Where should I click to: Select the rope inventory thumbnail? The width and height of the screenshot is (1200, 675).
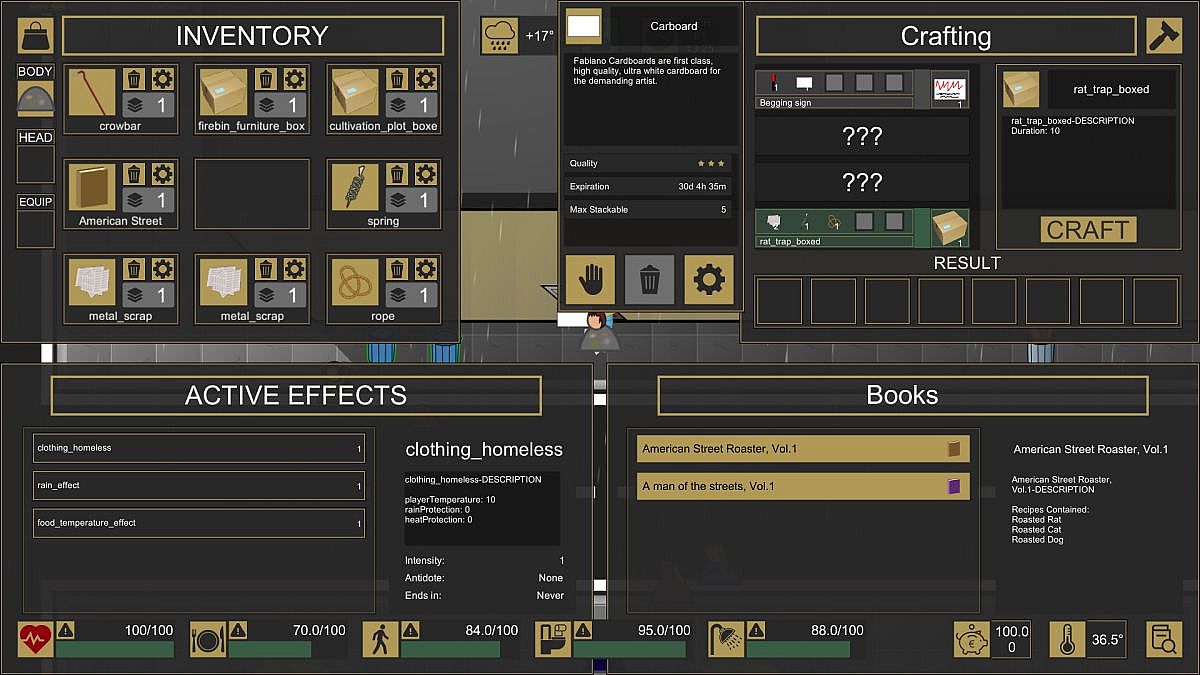click(x=357, y=282)
